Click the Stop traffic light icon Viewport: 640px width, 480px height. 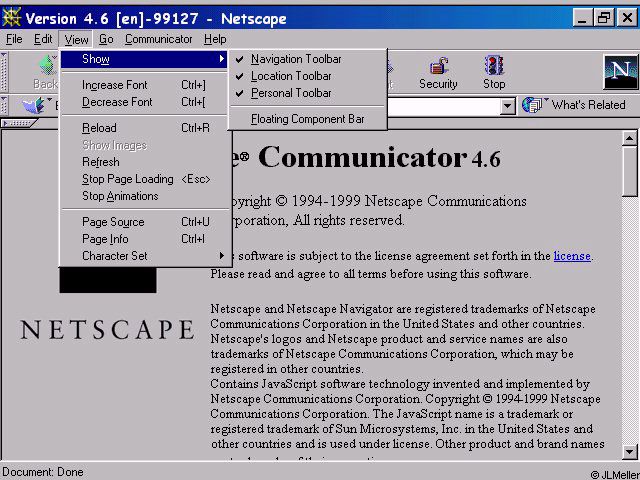494,66
